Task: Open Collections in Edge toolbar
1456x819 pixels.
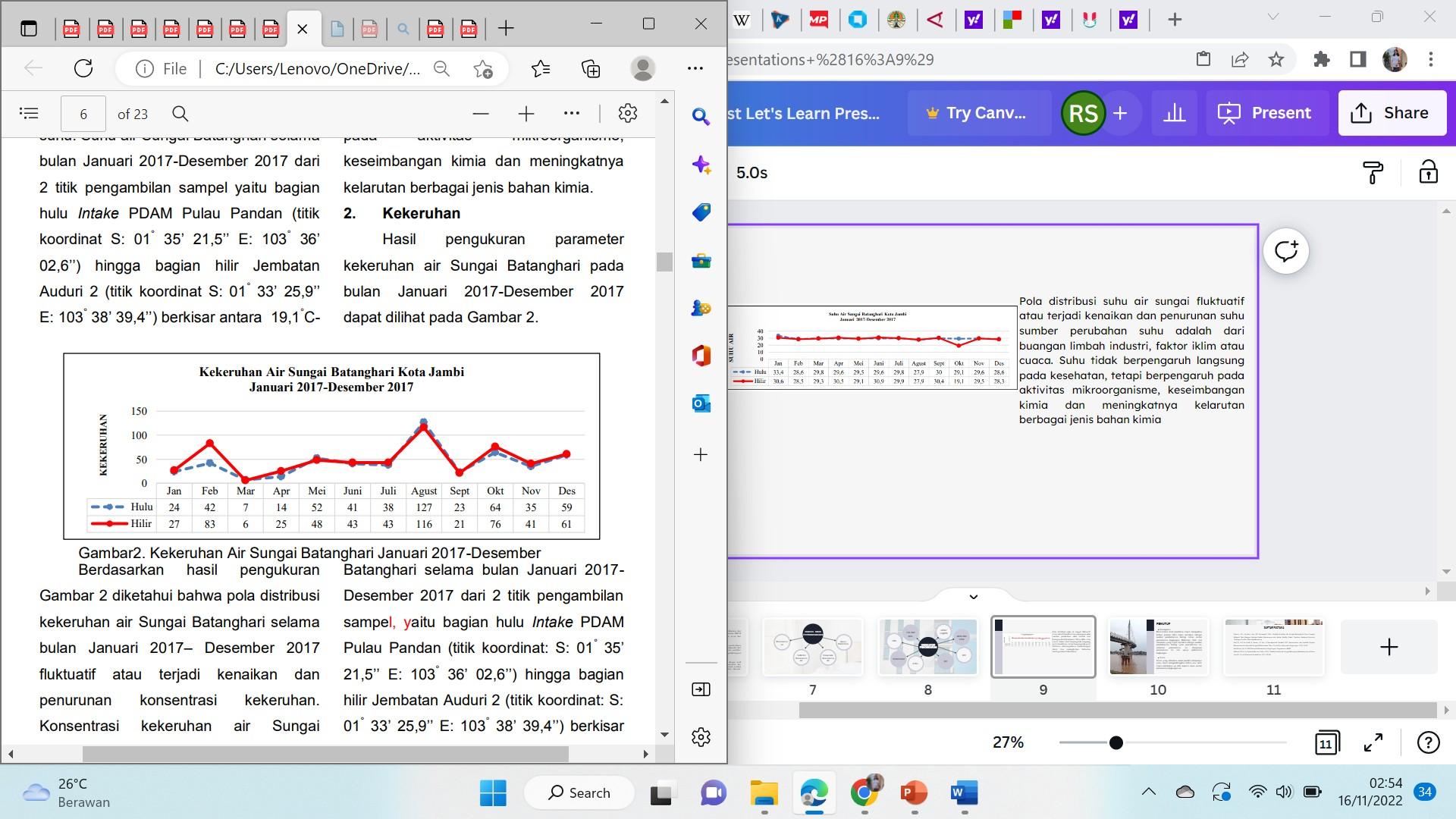Action: click(x=591, y=69)
